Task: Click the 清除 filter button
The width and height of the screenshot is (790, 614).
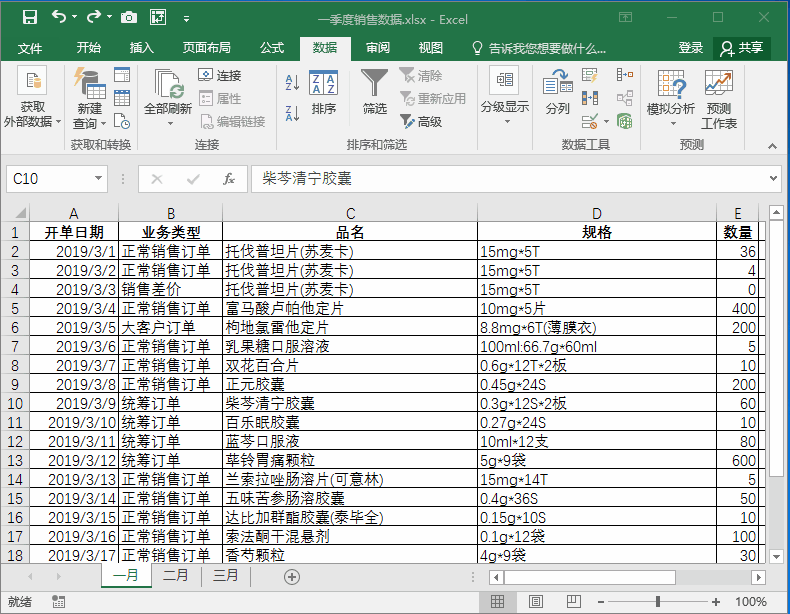Action: pos(421,76)
